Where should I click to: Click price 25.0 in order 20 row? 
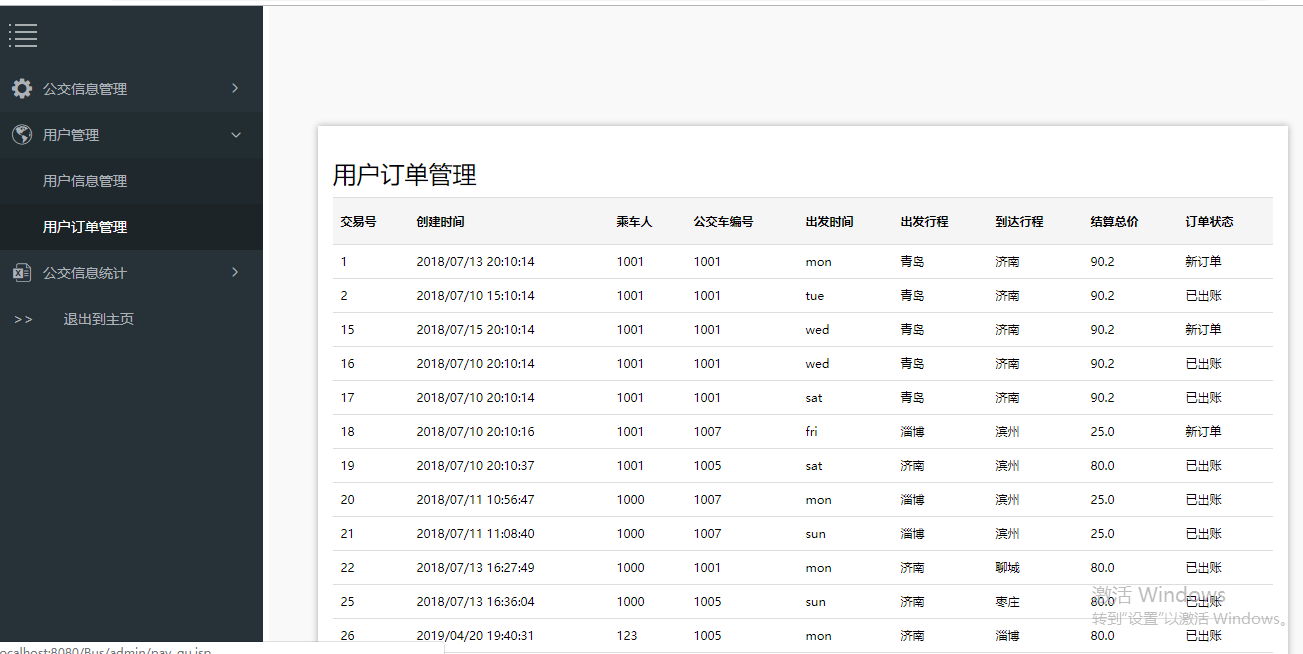point(1102,500)
